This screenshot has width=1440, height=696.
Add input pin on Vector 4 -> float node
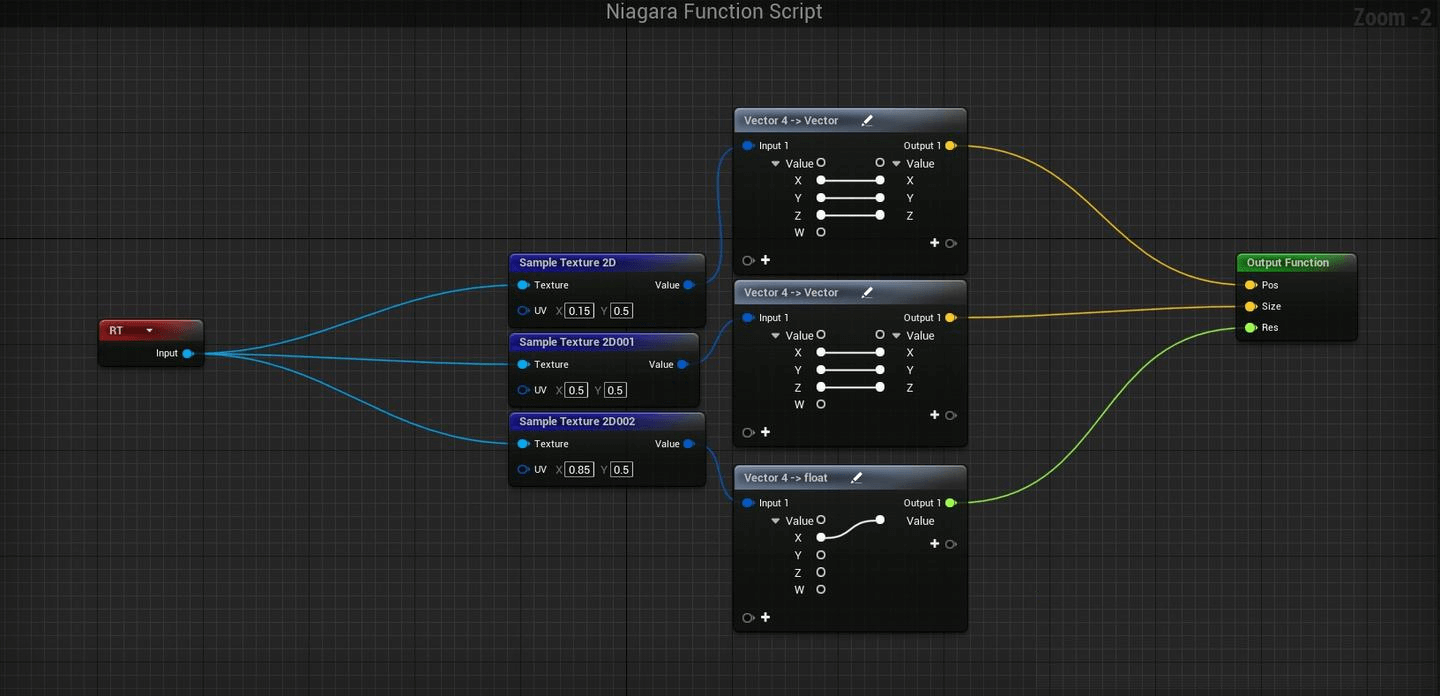(x=766, y=617)
